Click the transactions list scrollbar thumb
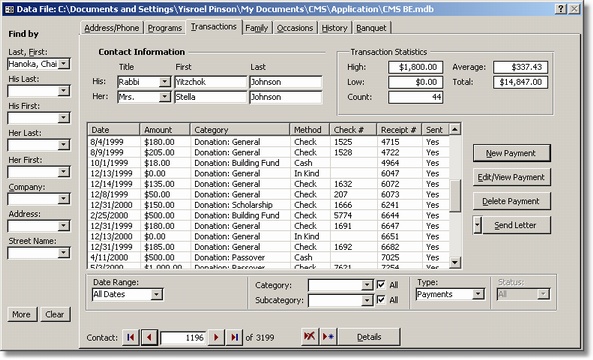Image resolution: width=593 pixels, height=360 pixels. [x=455, y=196]
